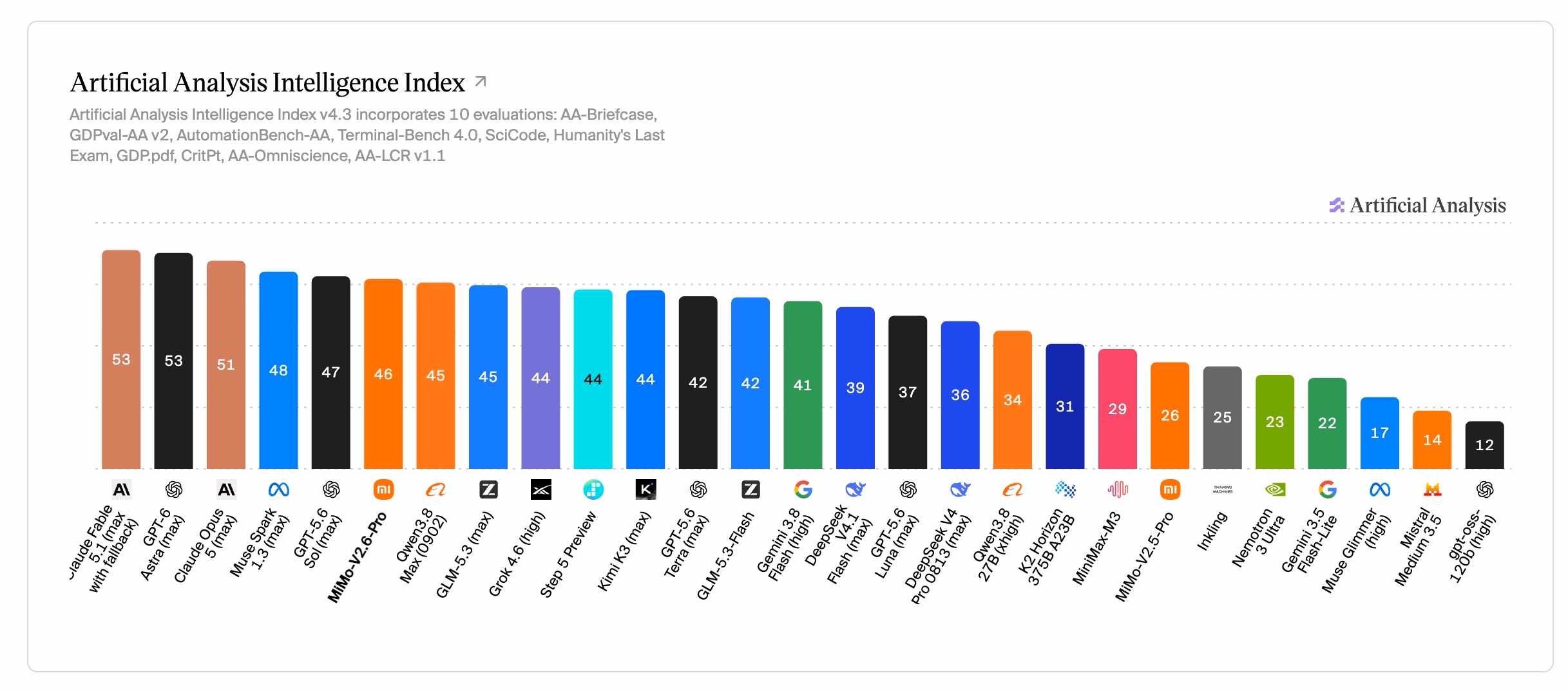Screen dimensions: 1568x693
Task: Click the bold MiMo-V2.6-Pro axis label
Action: pos(358,557)
